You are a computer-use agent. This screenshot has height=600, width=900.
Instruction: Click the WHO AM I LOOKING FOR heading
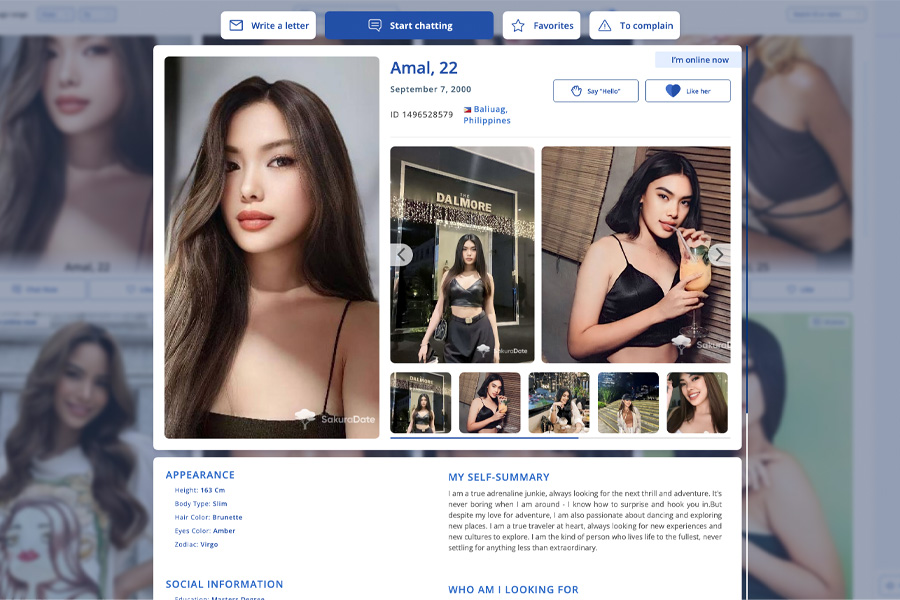point(513,590)
